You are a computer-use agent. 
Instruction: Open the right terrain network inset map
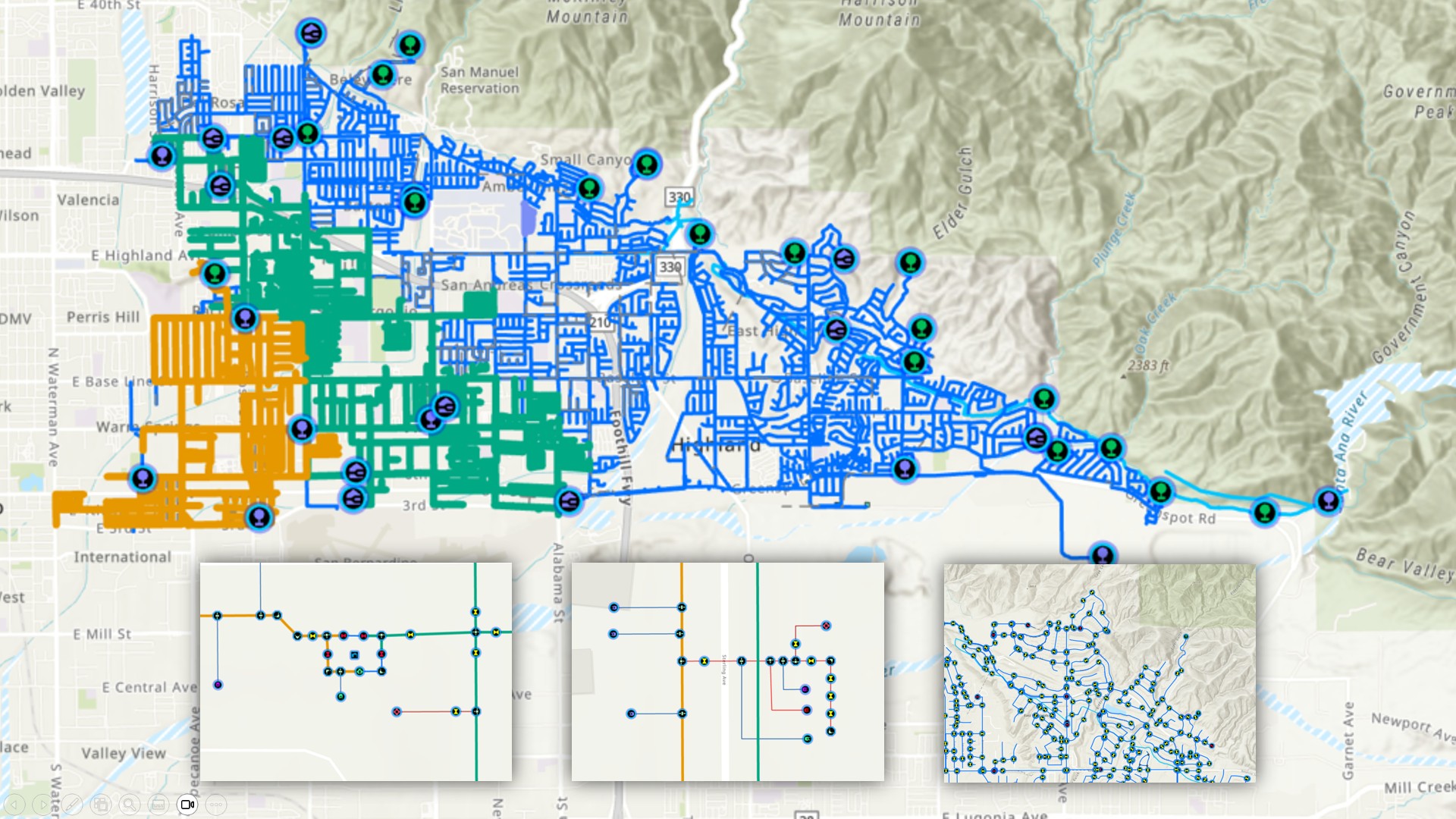[1100, 673]
